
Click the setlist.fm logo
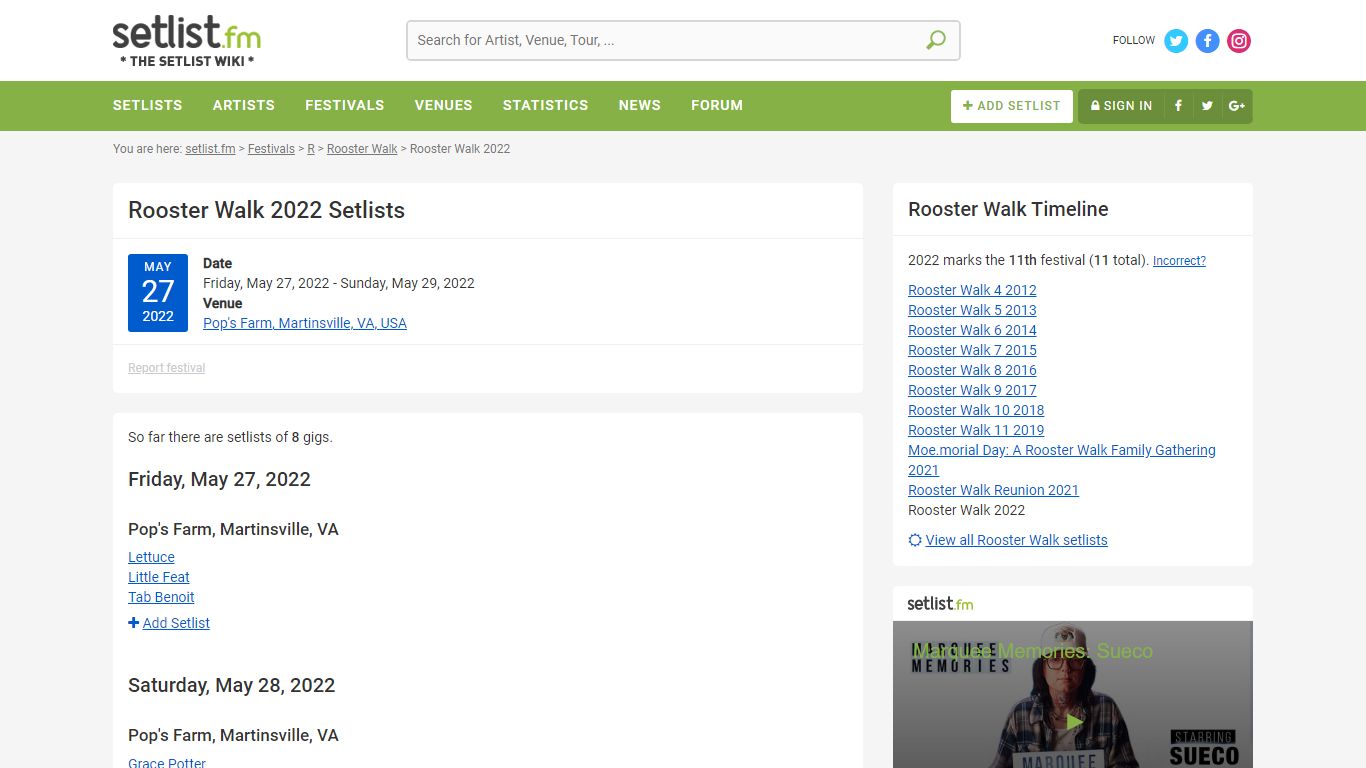click(187, 41)
